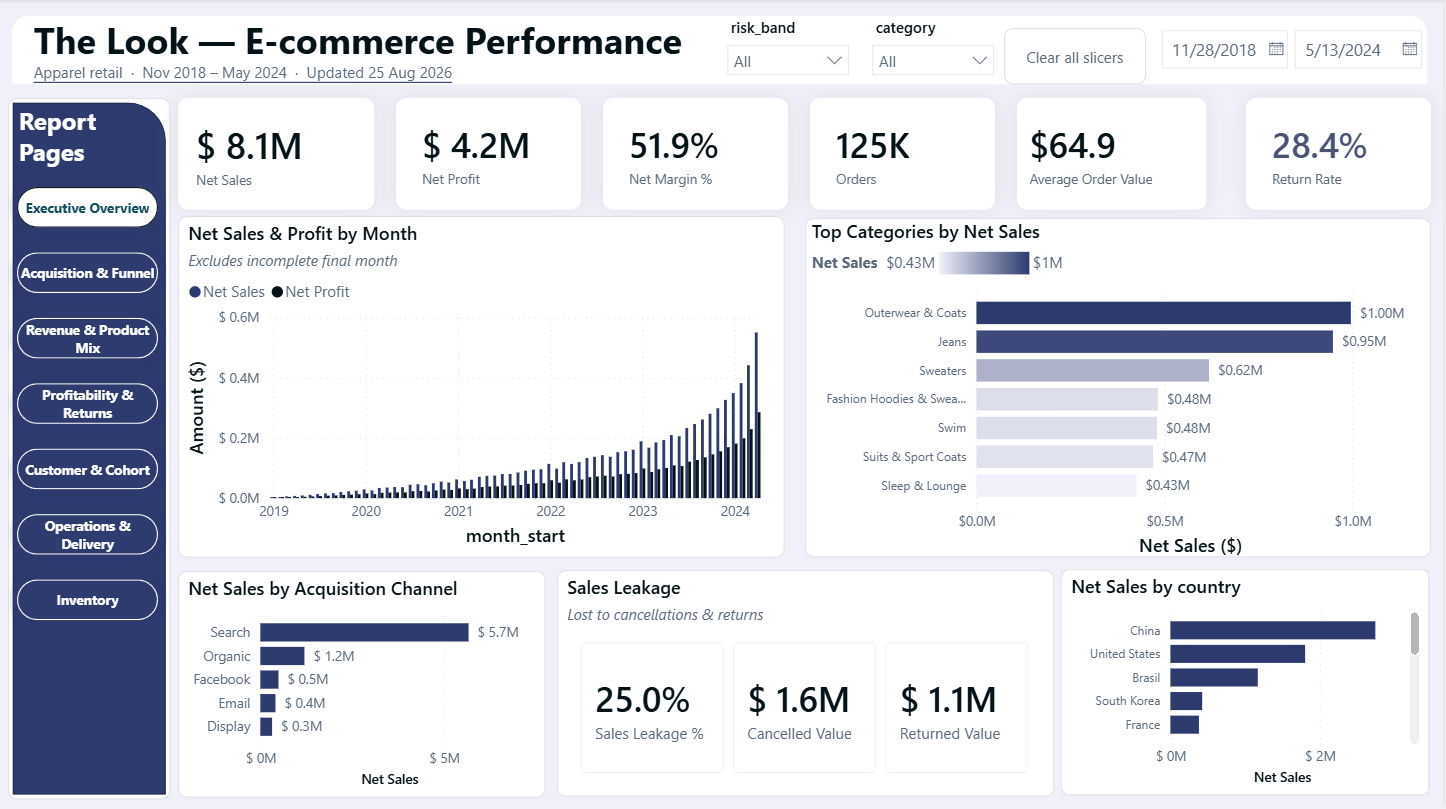This screenshot has height=809, width=1446.
Task: Click the '$ 8.1M' Net Sales value
Action: click(x=249, y=146)
